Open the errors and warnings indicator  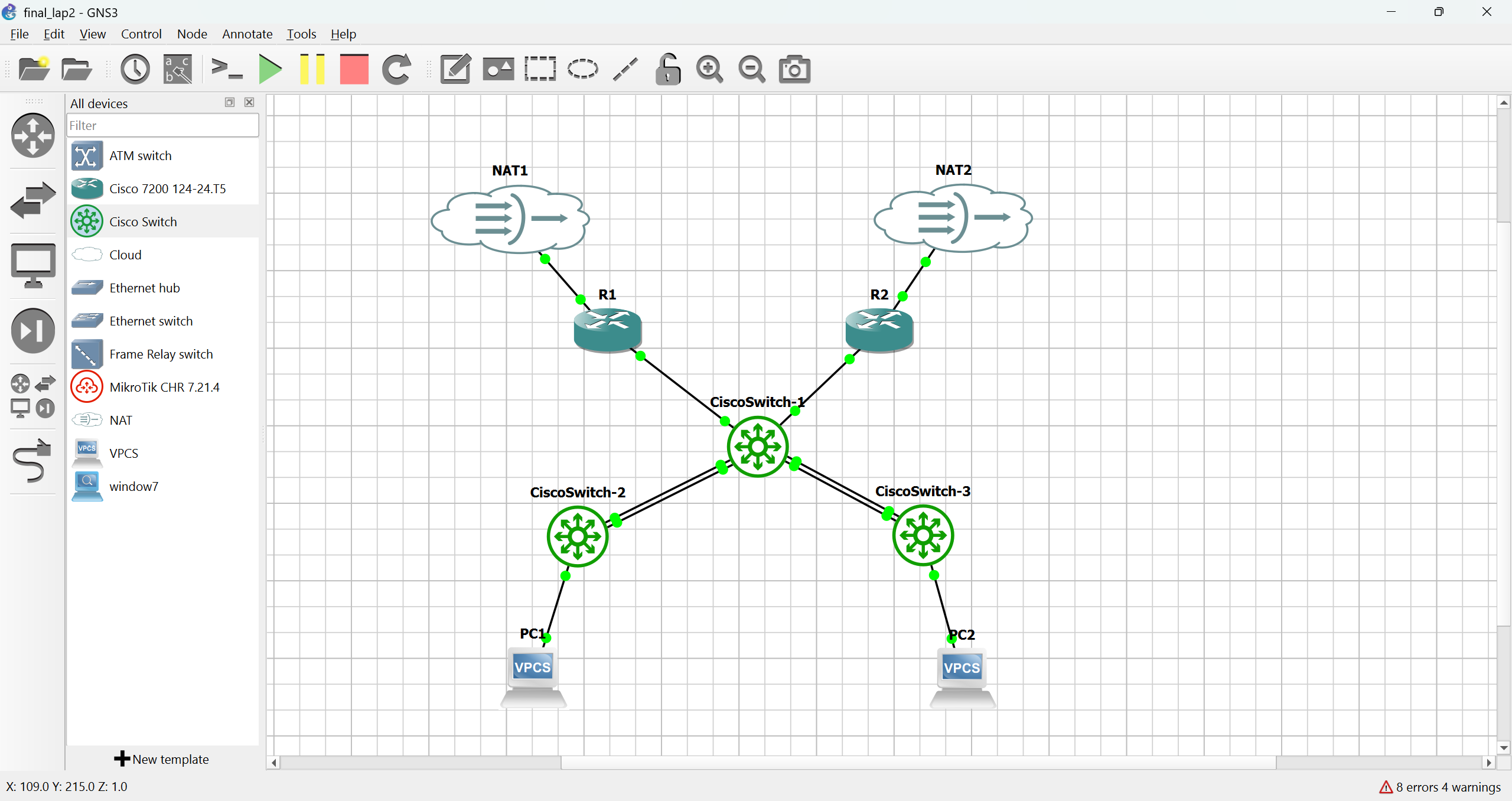[x=1439, y=787]
